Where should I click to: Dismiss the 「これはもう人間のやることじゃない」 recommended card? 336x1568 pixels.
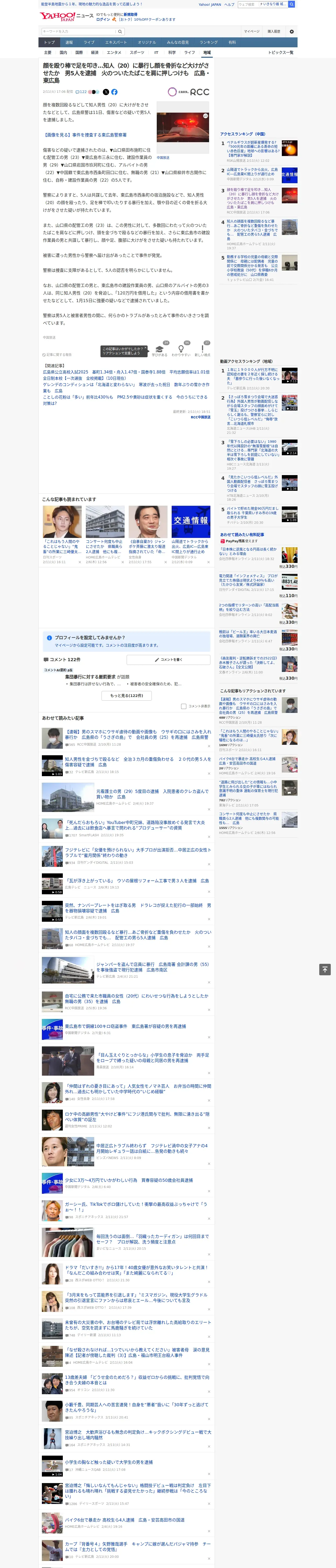[79, 562]
